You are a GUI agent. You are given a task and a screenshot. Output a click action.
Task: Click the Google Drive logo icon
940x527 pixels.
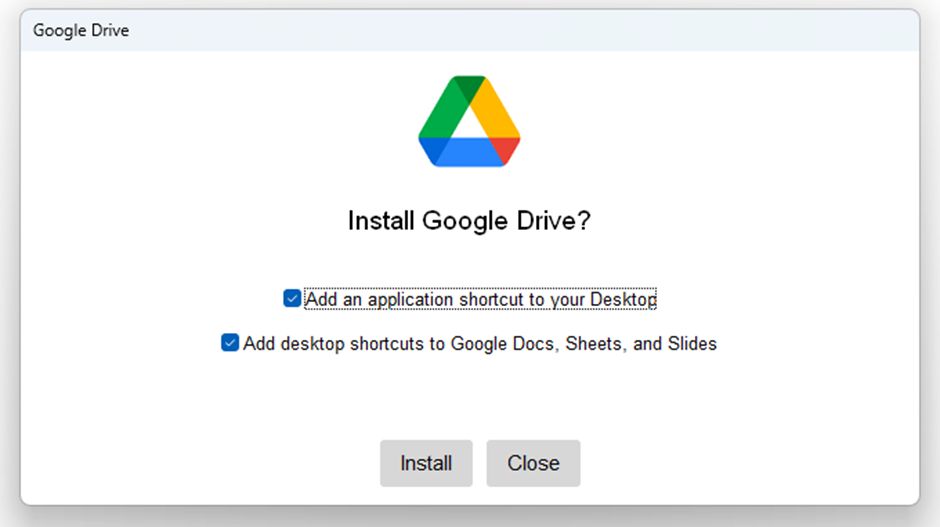point(469,121)
